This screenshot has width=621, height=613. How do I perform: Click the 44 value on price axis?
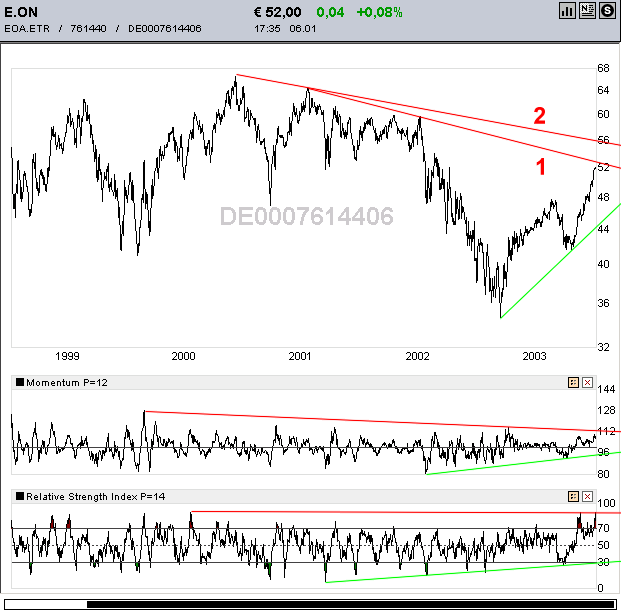pos(603,229)
